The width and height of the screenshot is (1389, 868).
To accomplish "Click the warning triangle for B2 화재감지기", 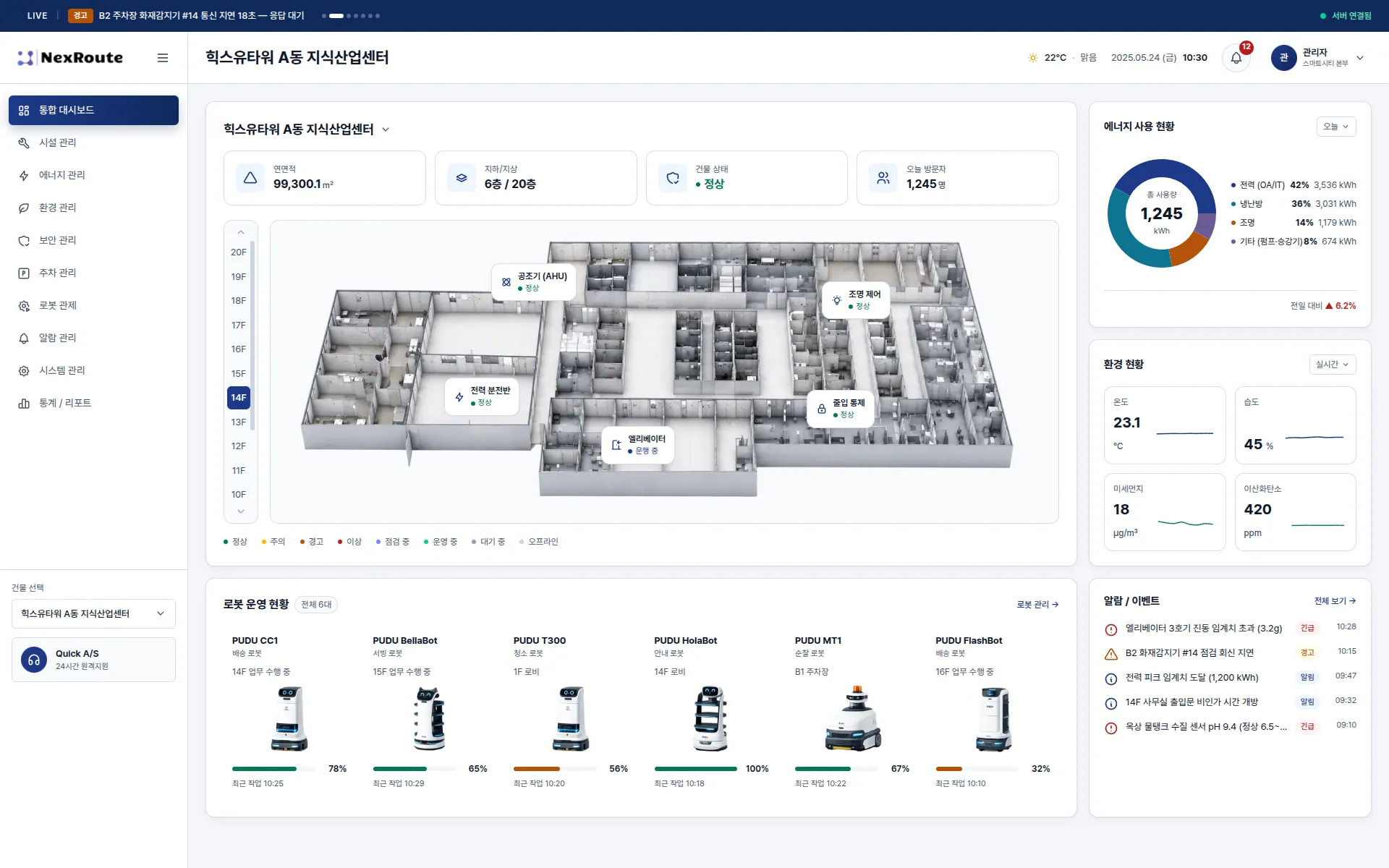I will point(1111,654).
